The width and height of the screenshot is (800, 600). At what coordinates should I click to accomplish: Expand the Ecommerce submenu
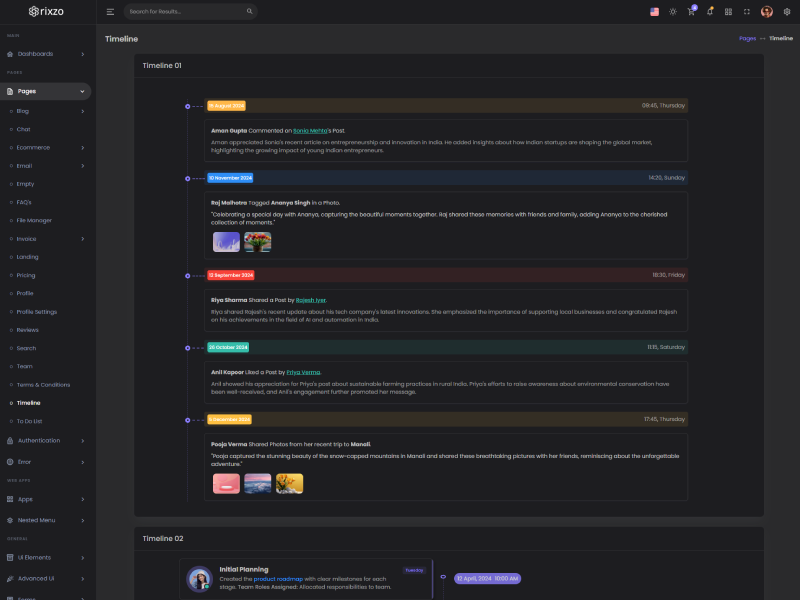coord(46,147)
